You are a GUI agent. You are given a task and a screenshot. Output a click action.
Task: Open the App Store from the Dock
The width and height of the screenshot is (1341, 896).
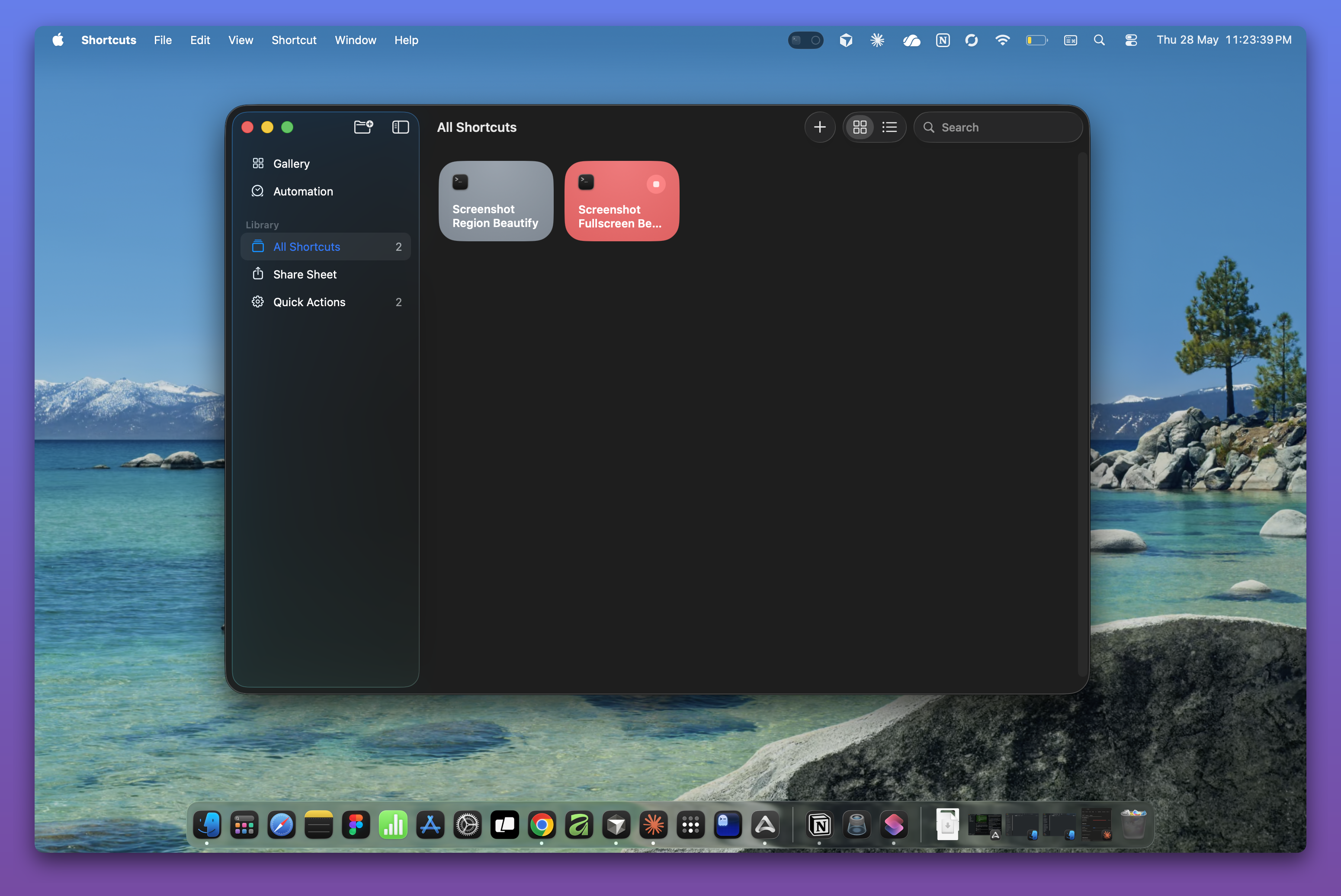[430, 825]
